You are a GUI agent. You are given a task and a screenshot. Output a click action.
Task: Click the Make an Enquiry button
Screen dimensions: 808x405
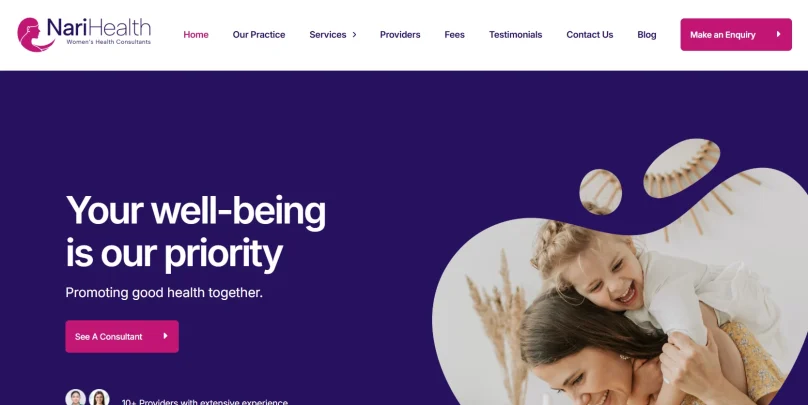[x=736, y=35]
